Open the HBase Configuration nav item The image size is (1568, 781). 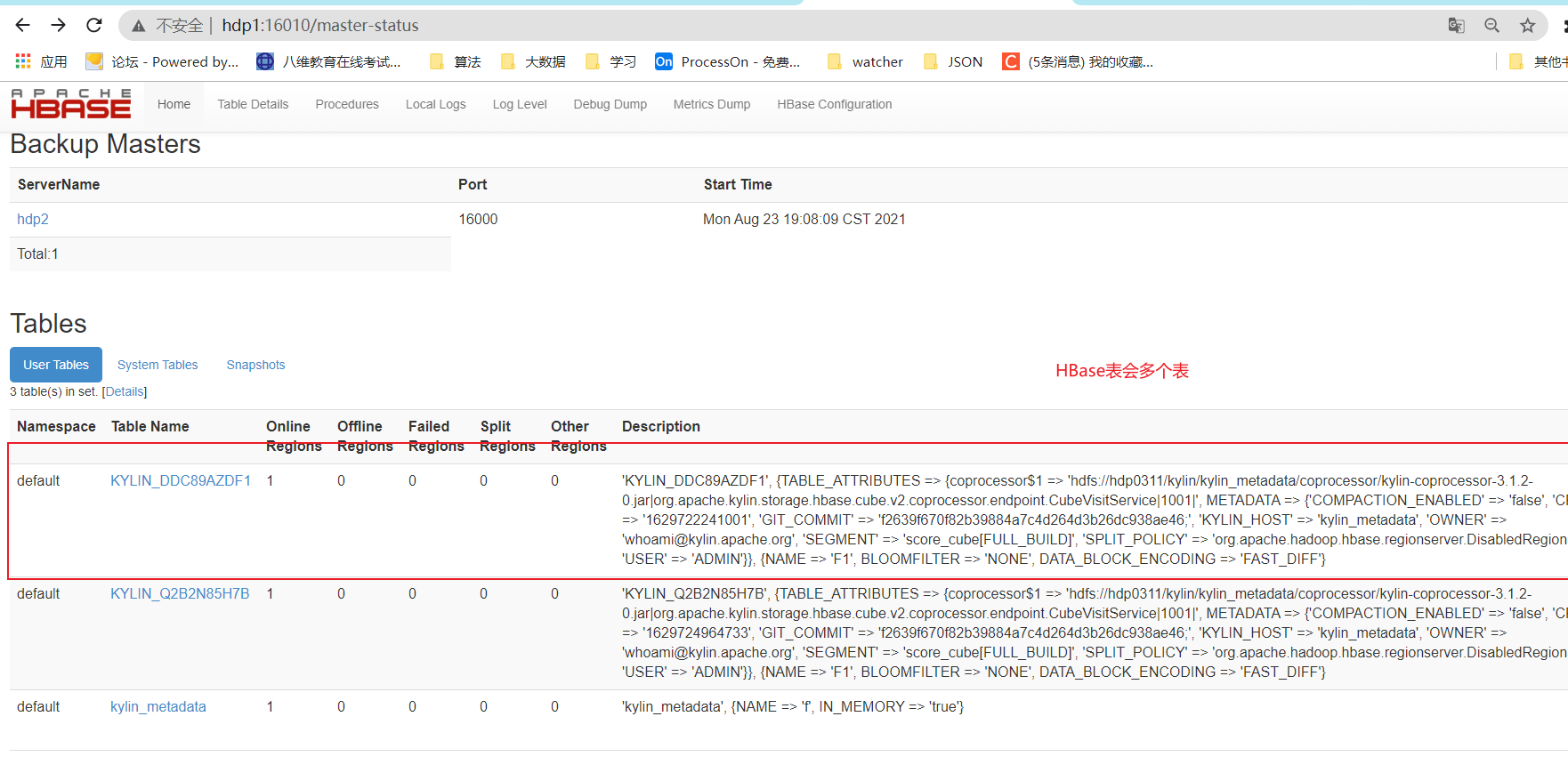point(834,104)
